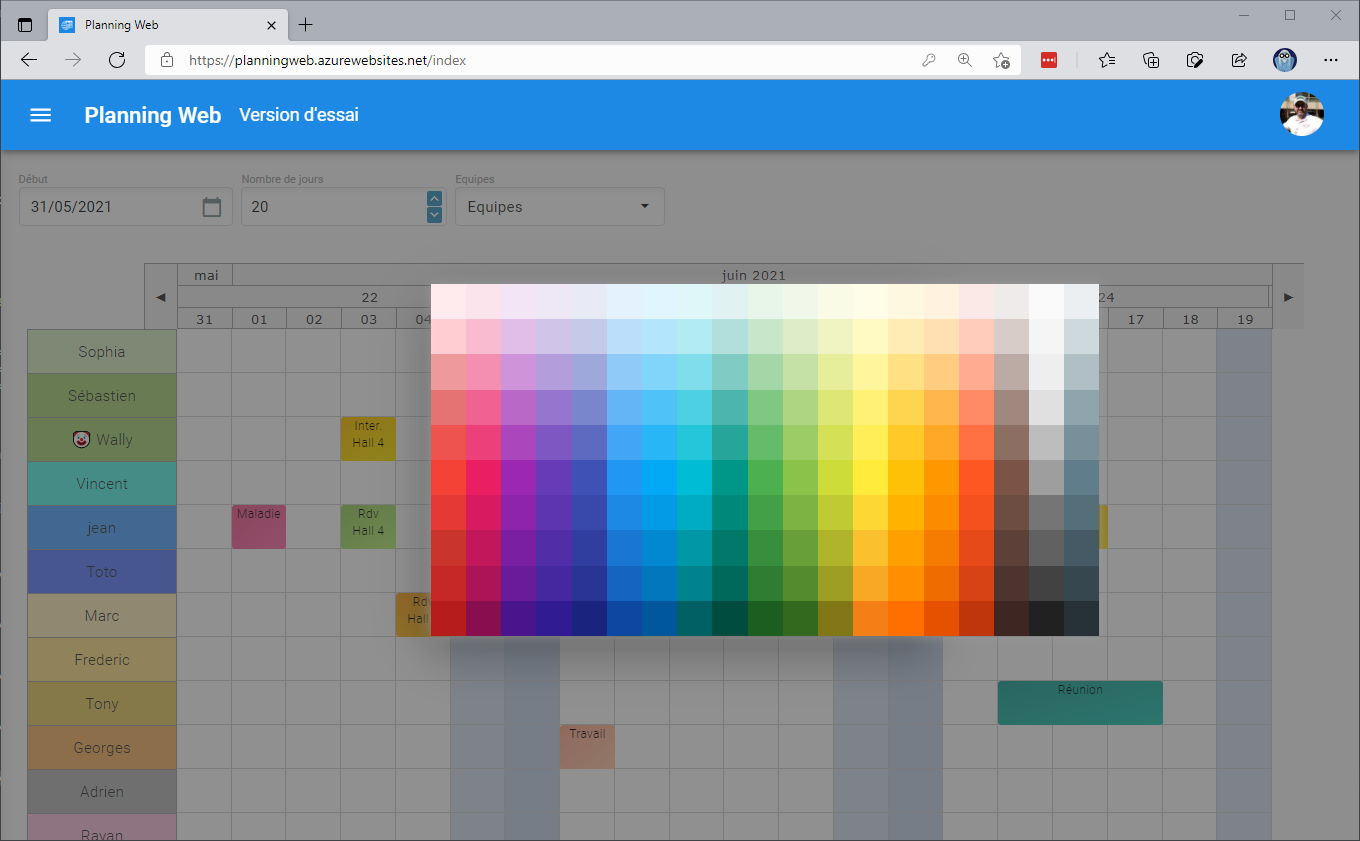
Task: Navigate to the next period with the right arrow
Action: pyautogui.click(x=1287, y=296)
